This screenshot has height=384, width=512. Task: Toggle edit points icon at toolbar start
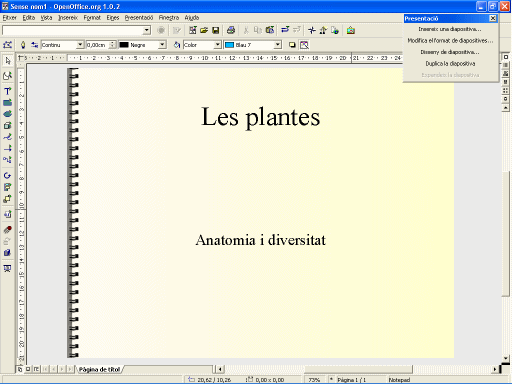tap(7, 45)
